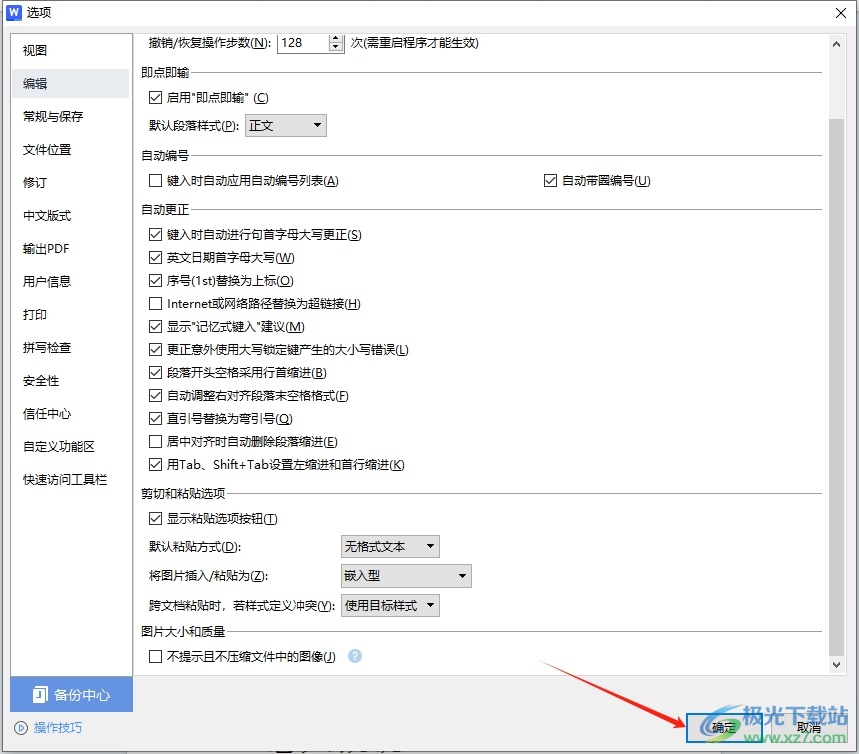859x754 pixels.
Task: Select the 修订 category
Action: tap(70, 182)
